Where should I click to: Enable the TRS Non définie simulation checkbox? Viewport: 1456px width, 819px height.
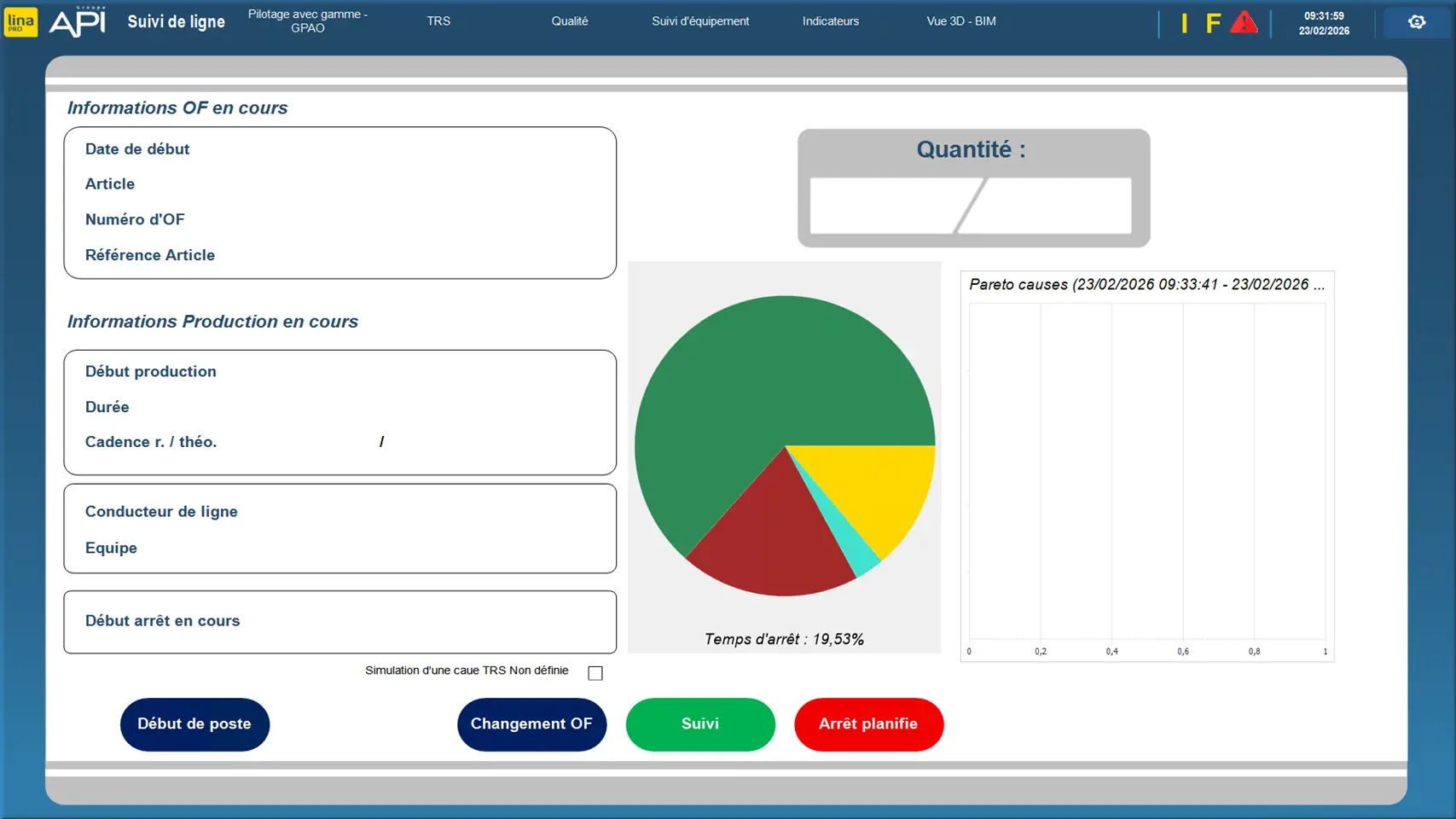point(595,673)
